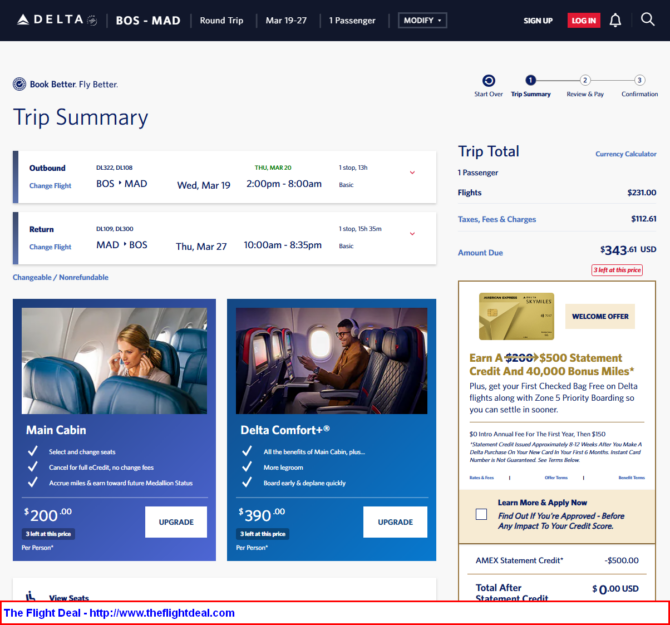
Task: Click outbound time 2:00pm - 8:00am
Action: click(284, 184)
